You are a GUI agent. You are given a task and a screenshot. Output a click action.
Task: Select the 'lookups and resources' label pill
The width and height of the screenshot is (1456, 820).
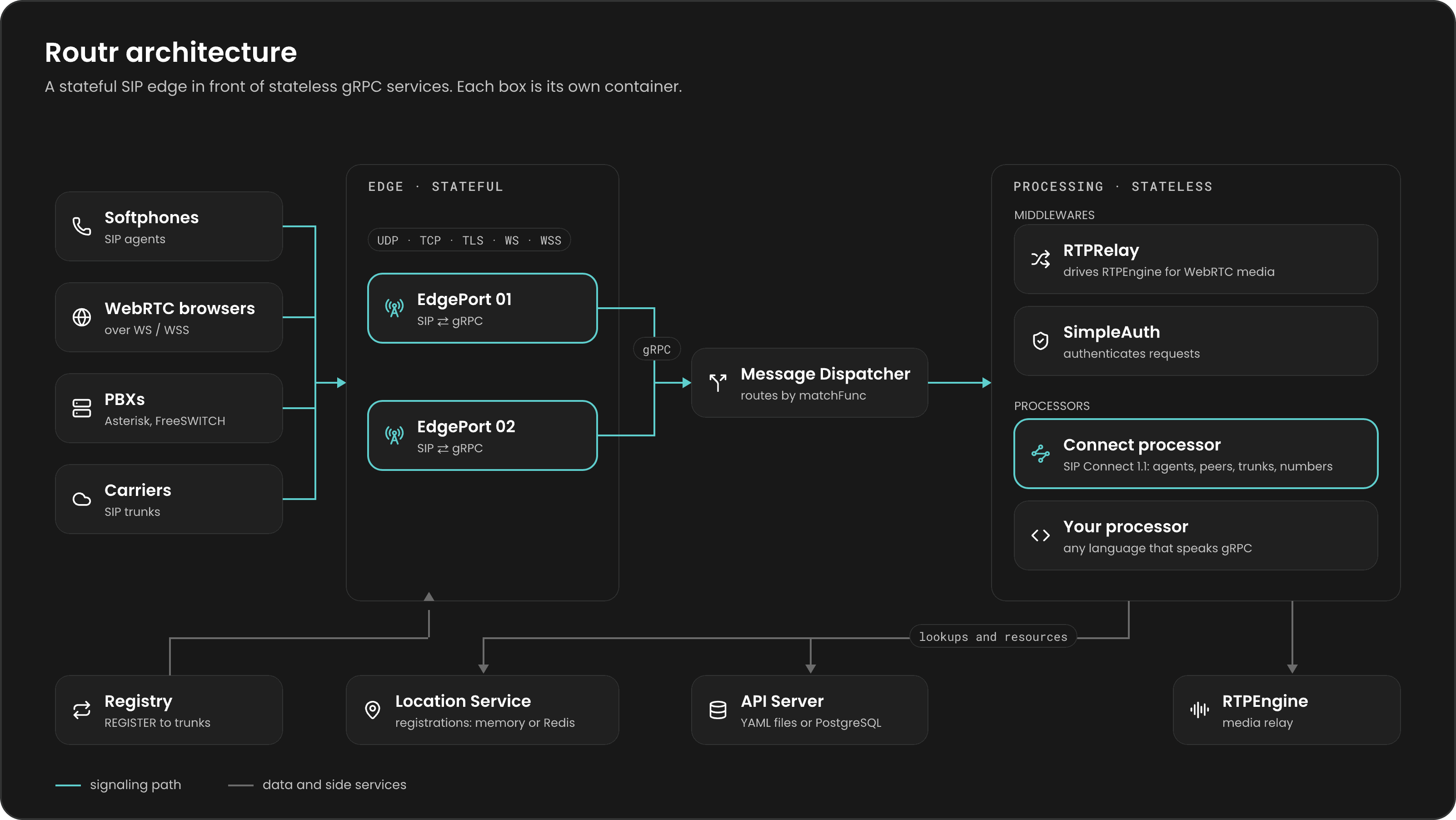click(x=993, y=637)
